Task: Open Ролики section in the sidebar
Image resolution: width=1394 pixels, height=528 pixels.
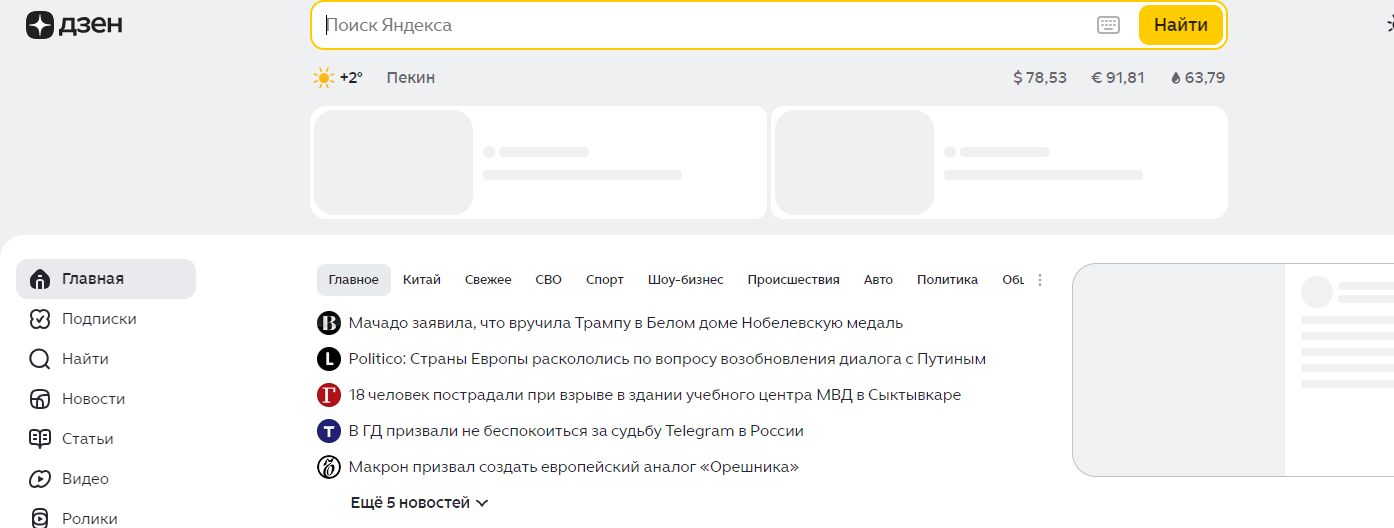Action: [88, 518]
